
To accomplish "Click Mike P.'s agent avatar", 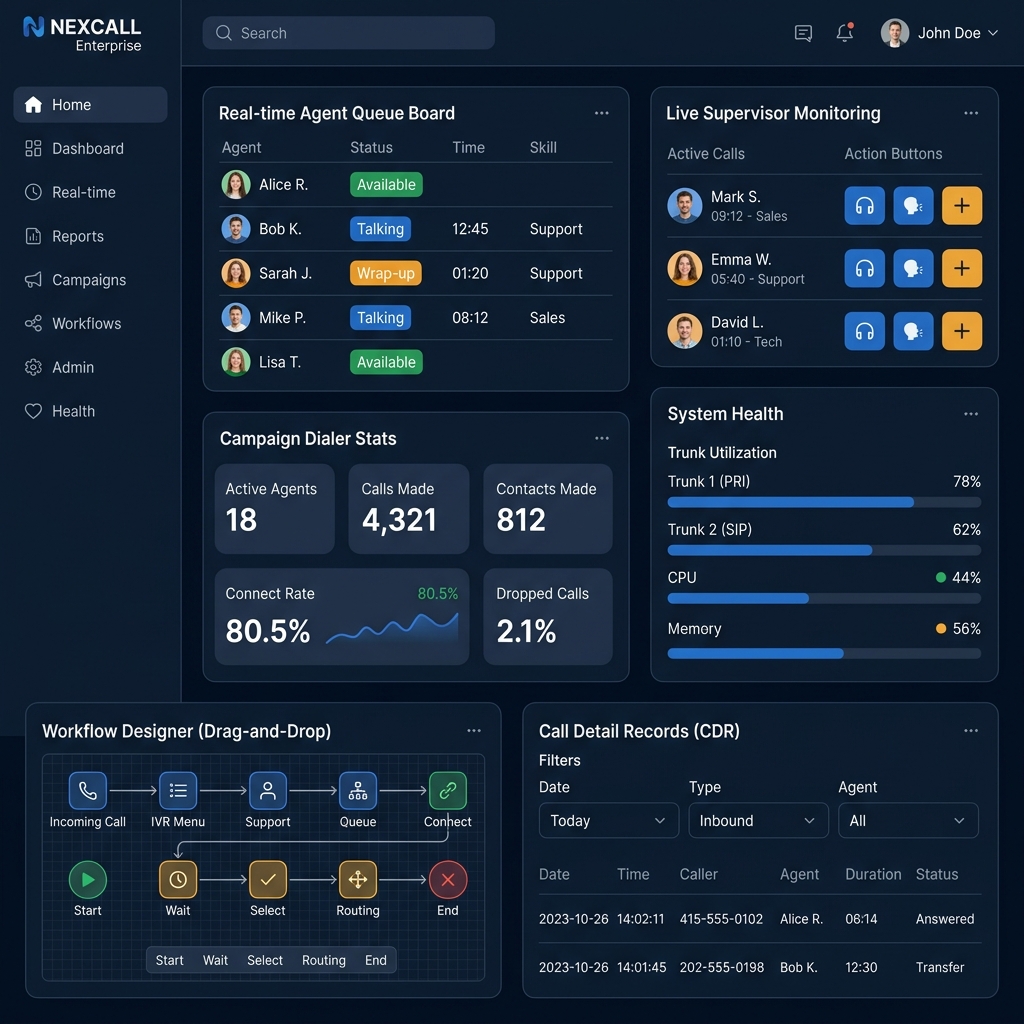I will [x=236, y=317].
